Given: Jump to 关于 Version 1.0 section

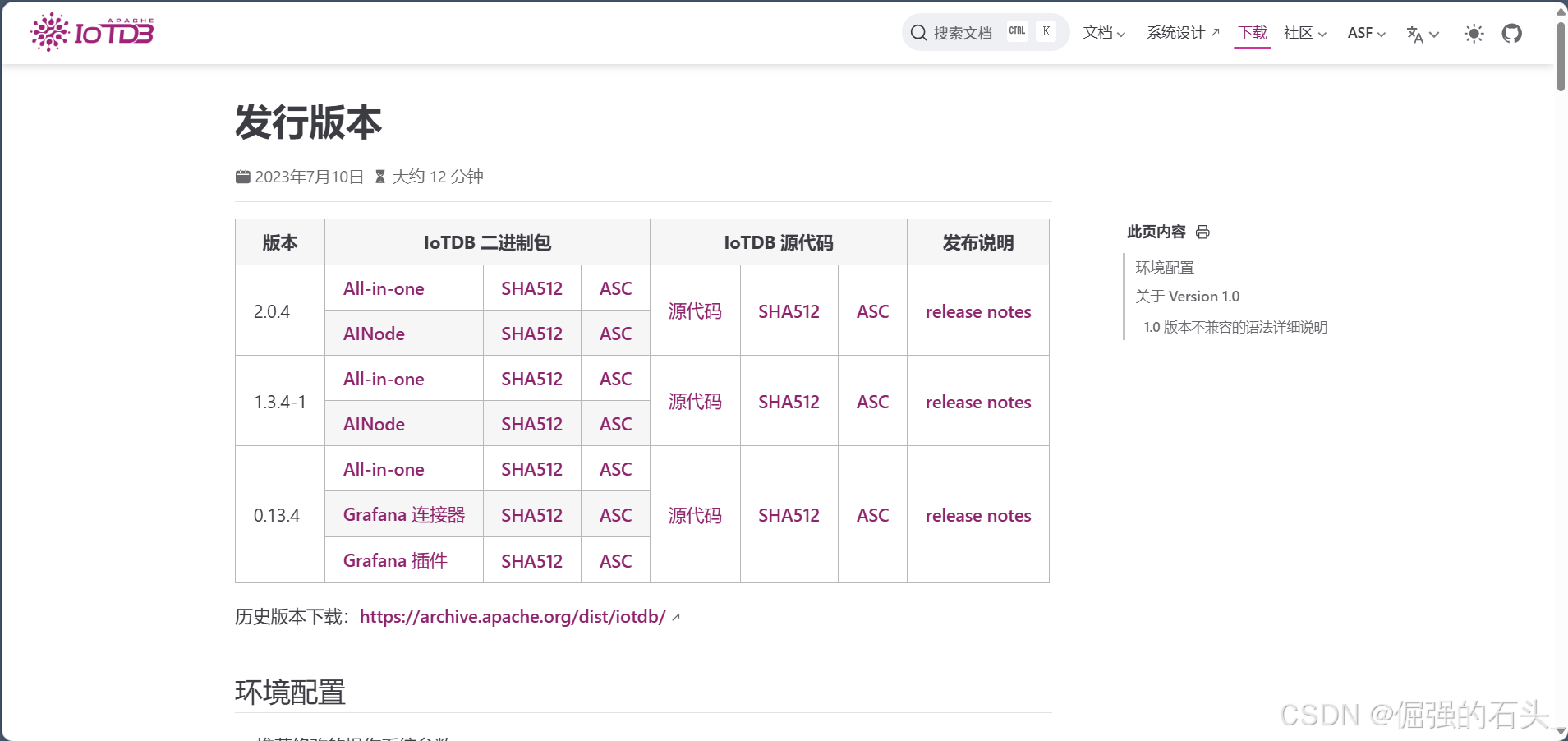Looking at the screenshot, I should tap(1187, 297).
